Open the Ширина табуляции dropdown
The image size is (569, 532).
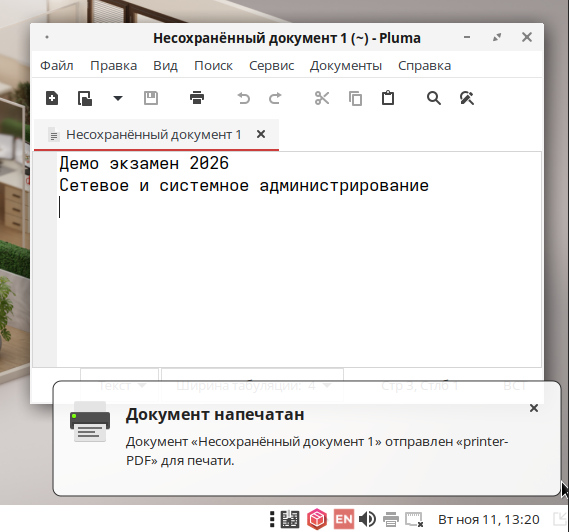point(253,385)
